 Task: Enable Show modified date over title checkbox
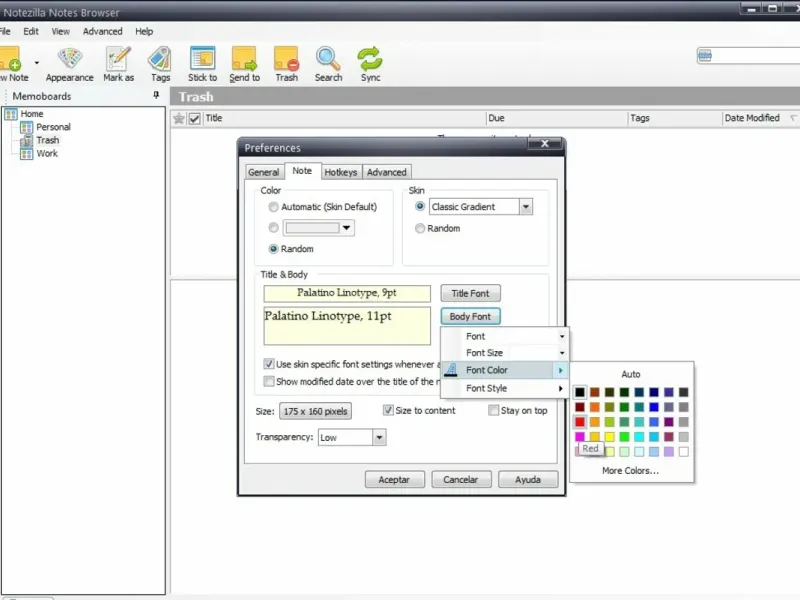[x=269, y=381]
